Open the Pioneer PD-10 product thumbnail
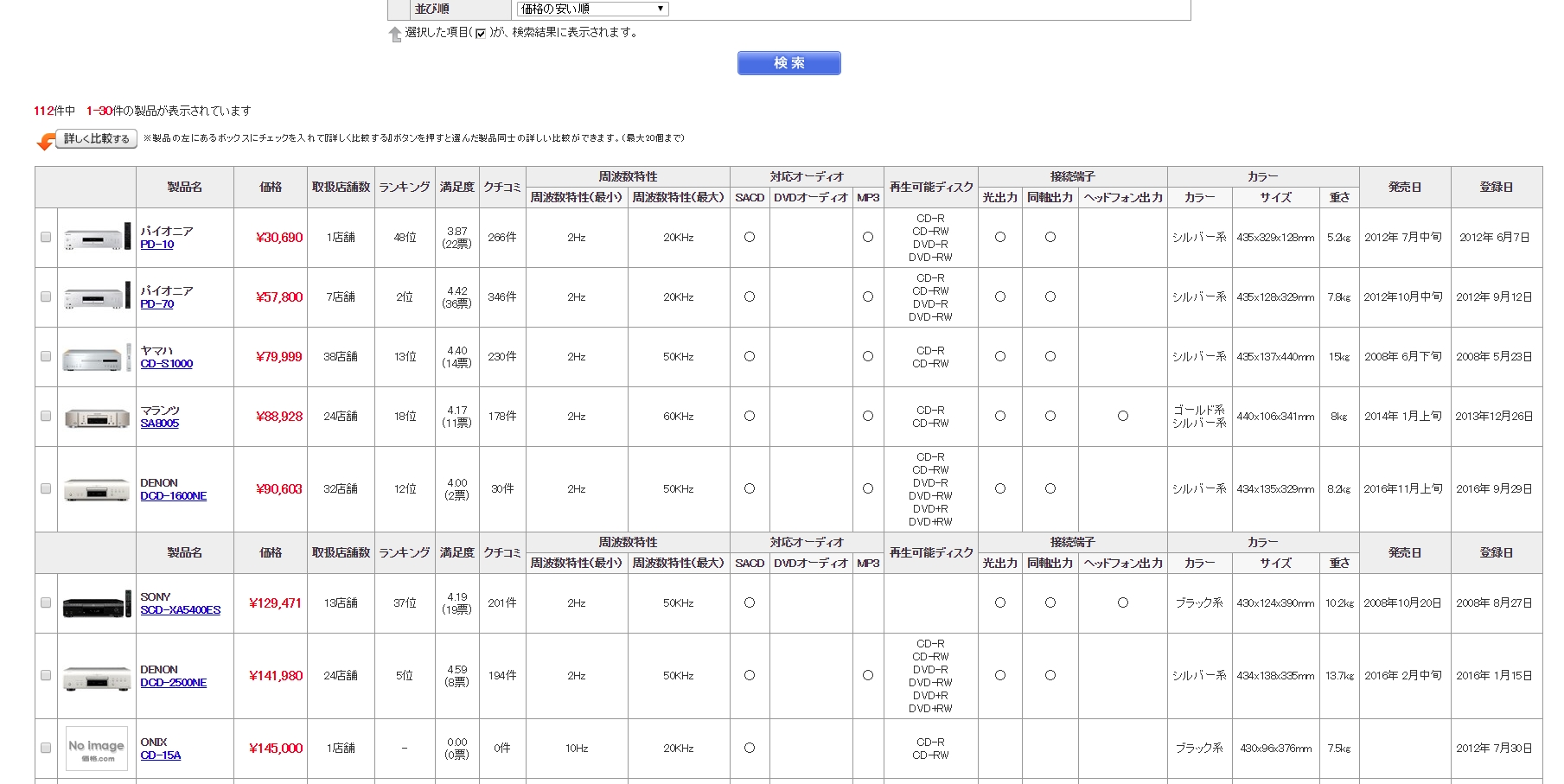 click(x=97, y=238)
